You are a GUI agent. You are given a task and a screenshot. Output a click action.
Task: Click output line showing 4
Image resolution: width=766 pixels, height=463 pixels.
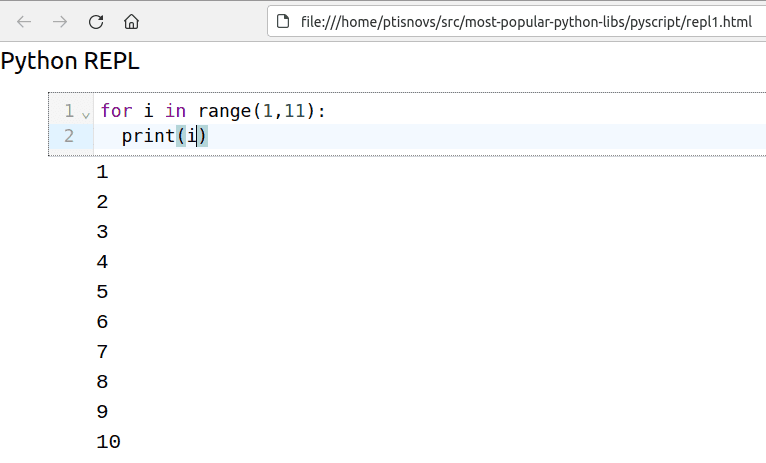point(102,262)
